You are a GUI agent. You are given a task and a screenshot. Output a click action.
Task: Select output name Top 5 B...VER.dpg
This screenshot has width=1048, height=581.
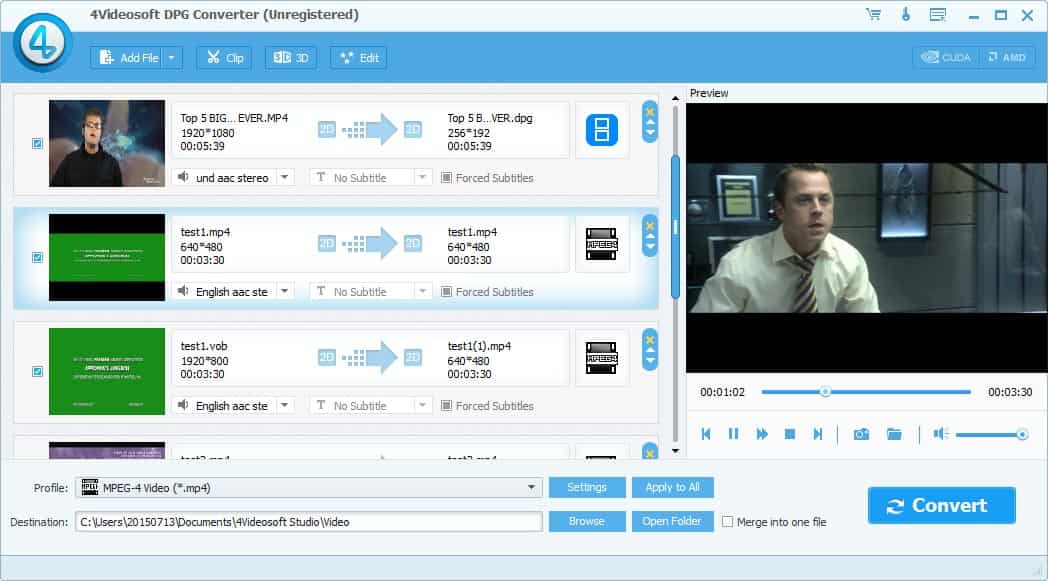tap(490, 118)
